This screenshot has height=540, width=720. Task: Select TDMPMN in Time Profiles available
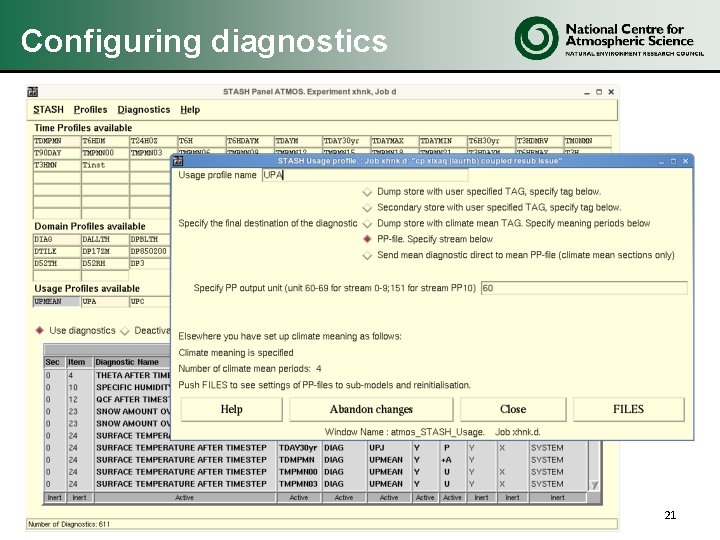click(x=56, y=141)
